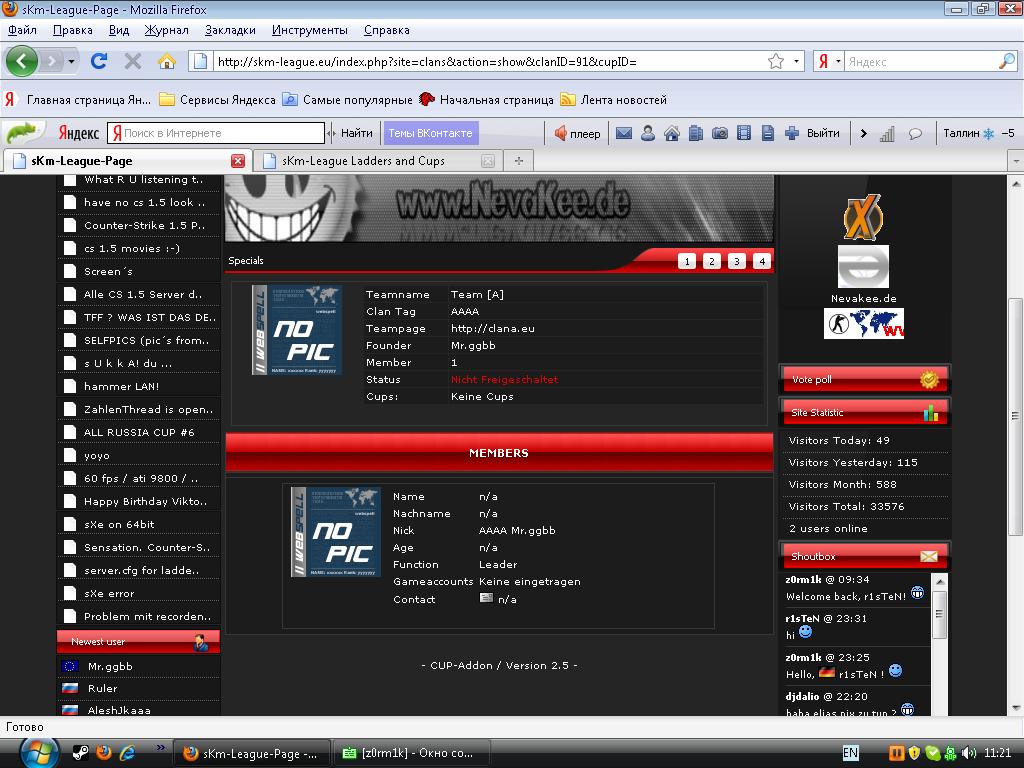Click the Vote poll badge icon
The image size is (1024, 768).
coord(929,379)
